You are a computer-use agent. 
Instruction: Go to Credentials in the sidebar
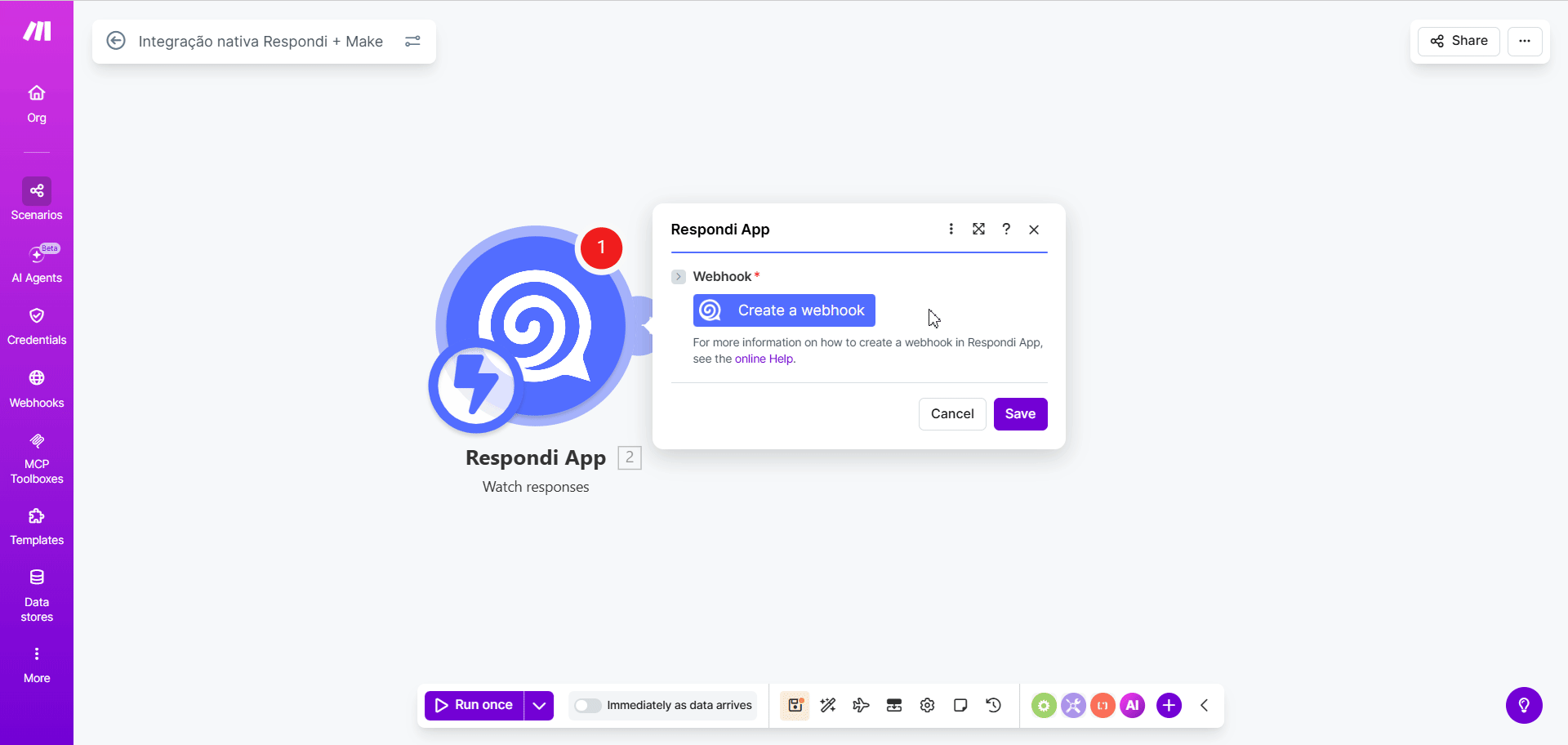37,327
